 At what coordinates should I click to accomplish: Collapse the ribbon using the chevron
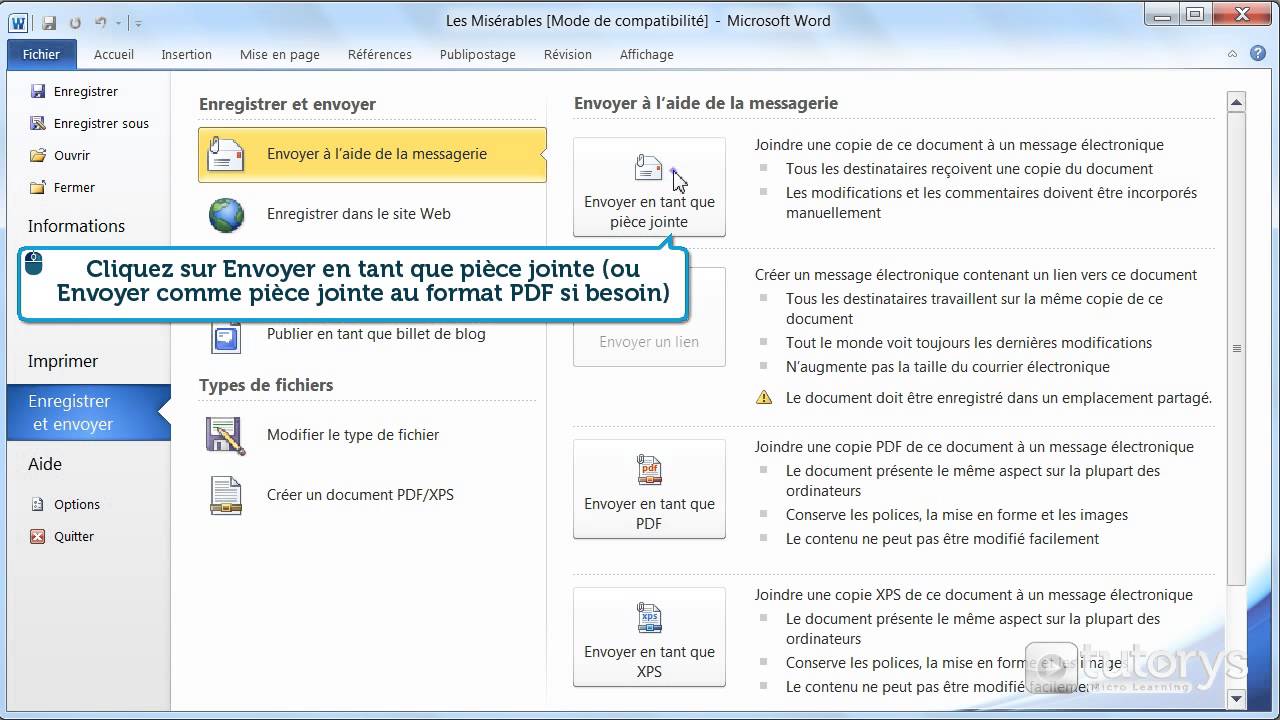1230,53
